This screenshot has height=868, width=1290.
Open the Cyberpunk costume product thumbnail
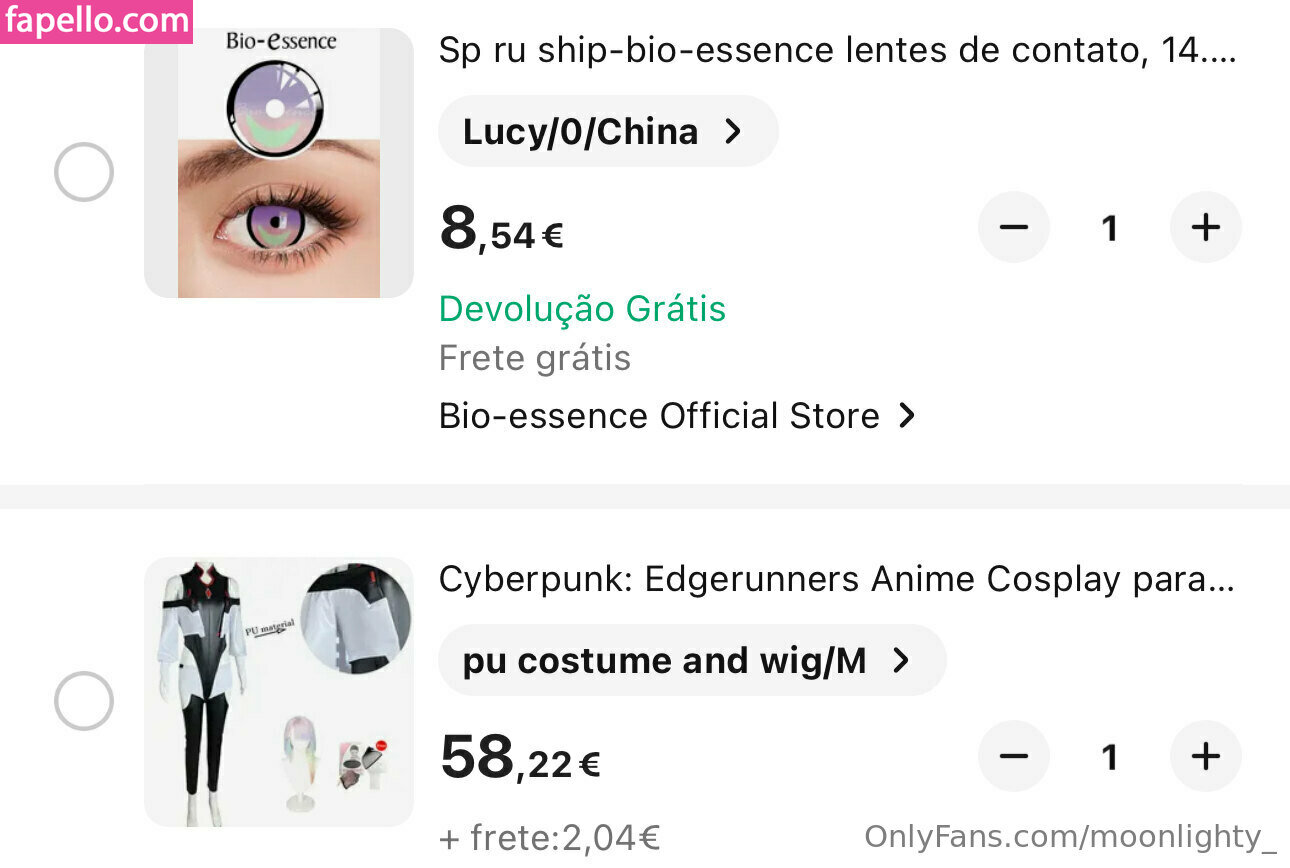tap(279, 692)
